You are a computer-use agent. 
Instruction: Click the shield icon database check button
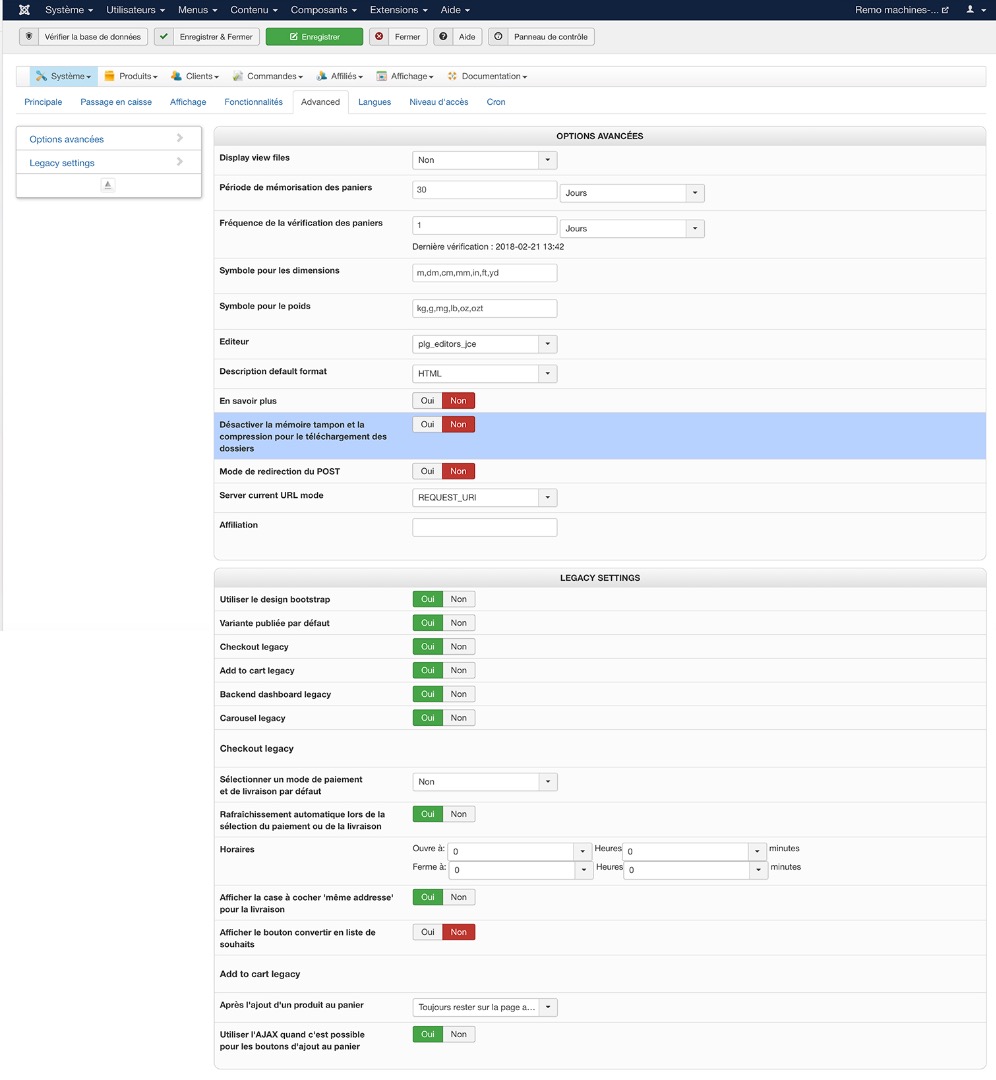[x=29, y=37]
